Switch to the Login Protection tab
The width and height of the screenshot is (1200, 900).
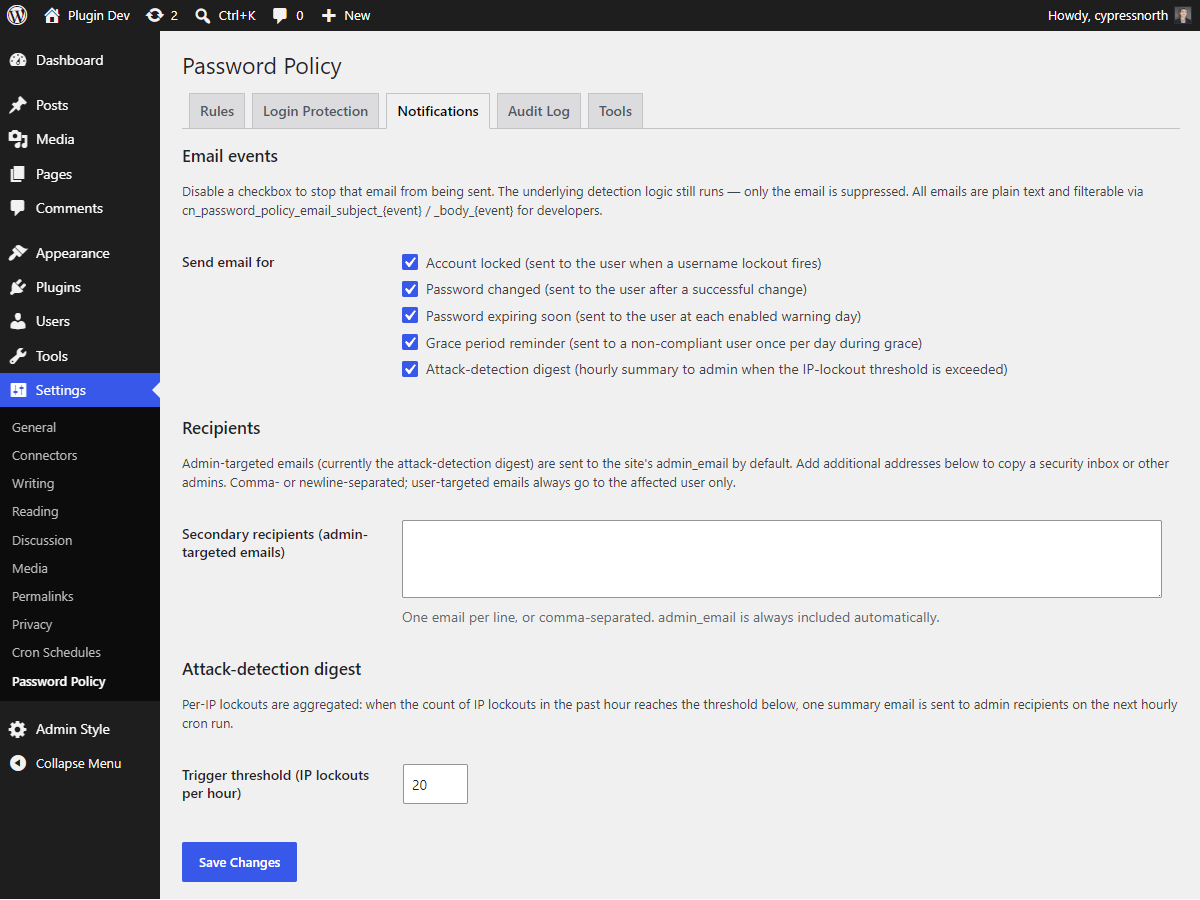coord(316,111)
